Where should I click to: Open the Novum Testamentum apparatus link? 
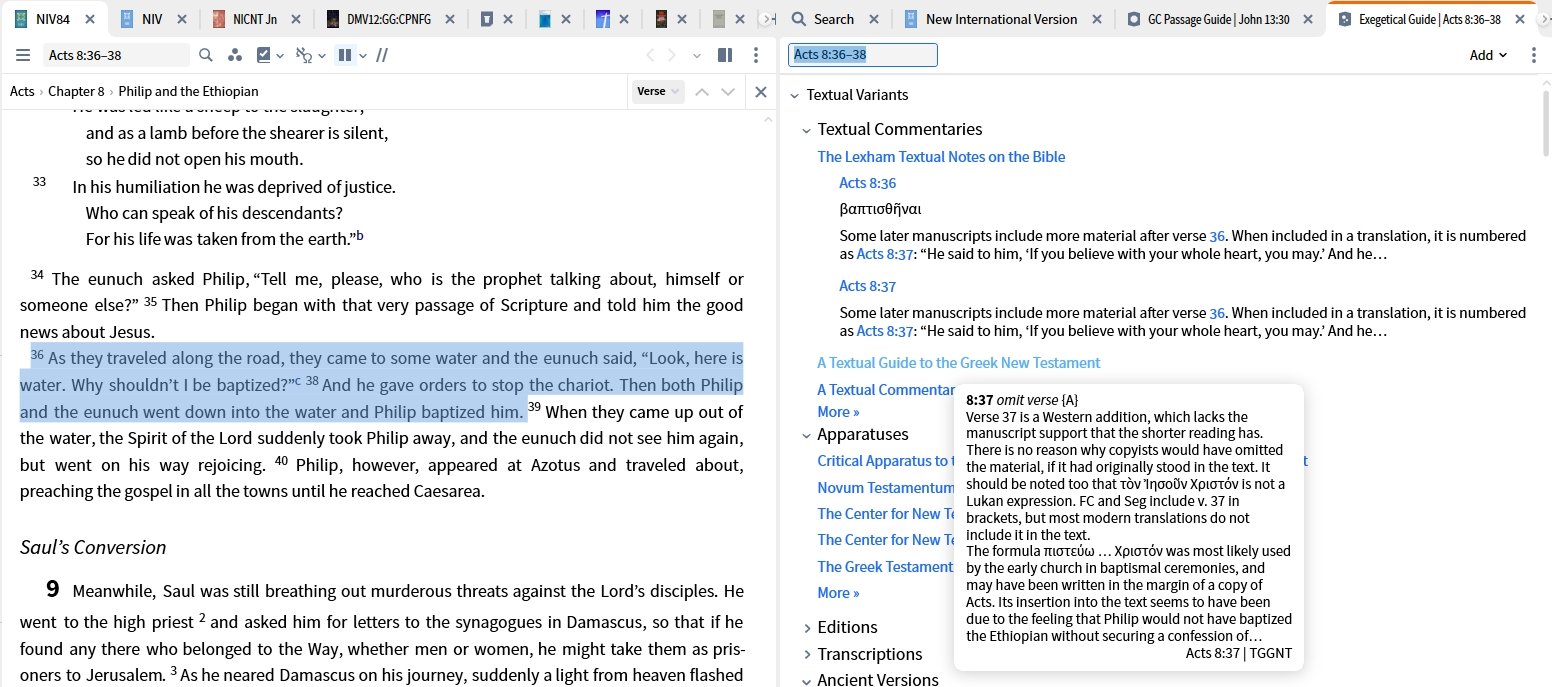(x=885, y=487)
